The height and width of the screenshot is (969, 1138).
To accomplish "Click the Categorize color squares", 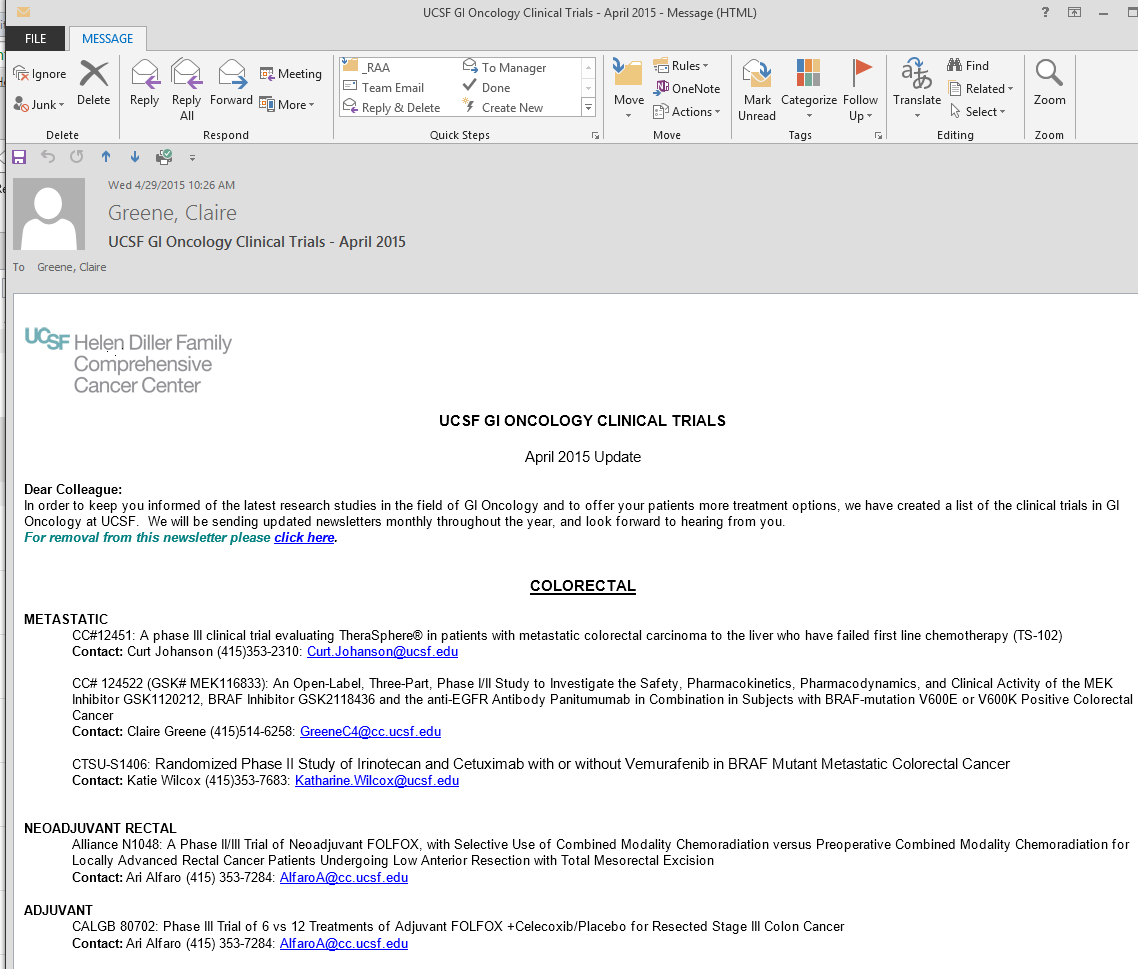I will point(809,73).
